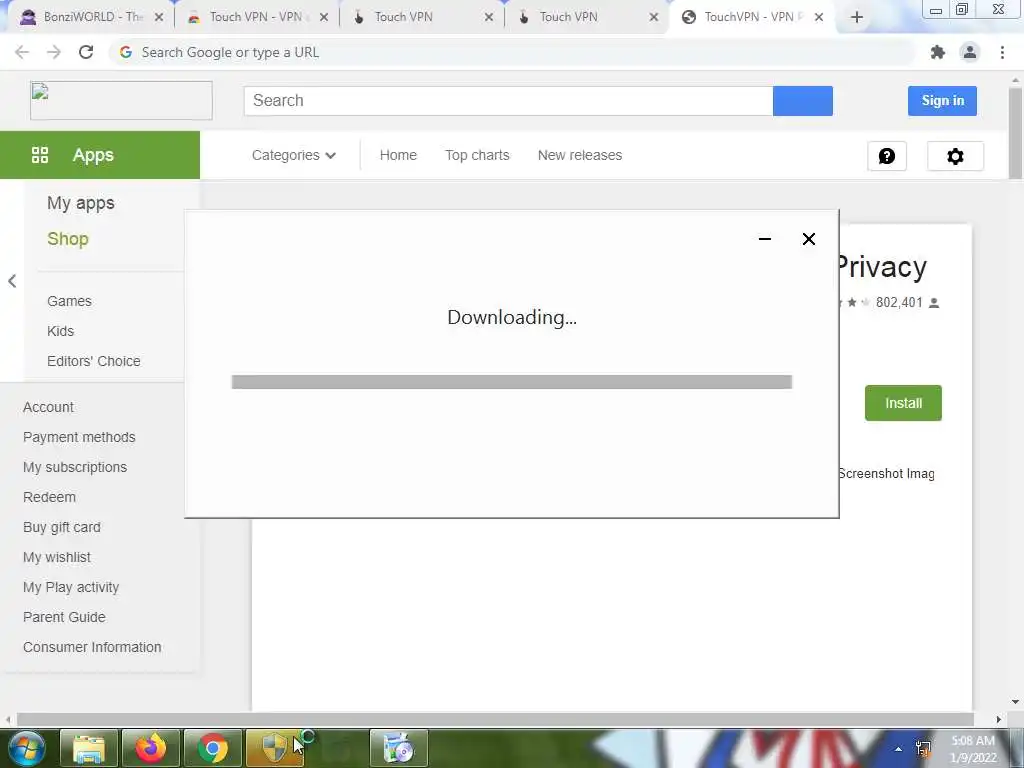Open the extensions puzzle icon
Screen dimensions: 1024x768
click(938, 52)
